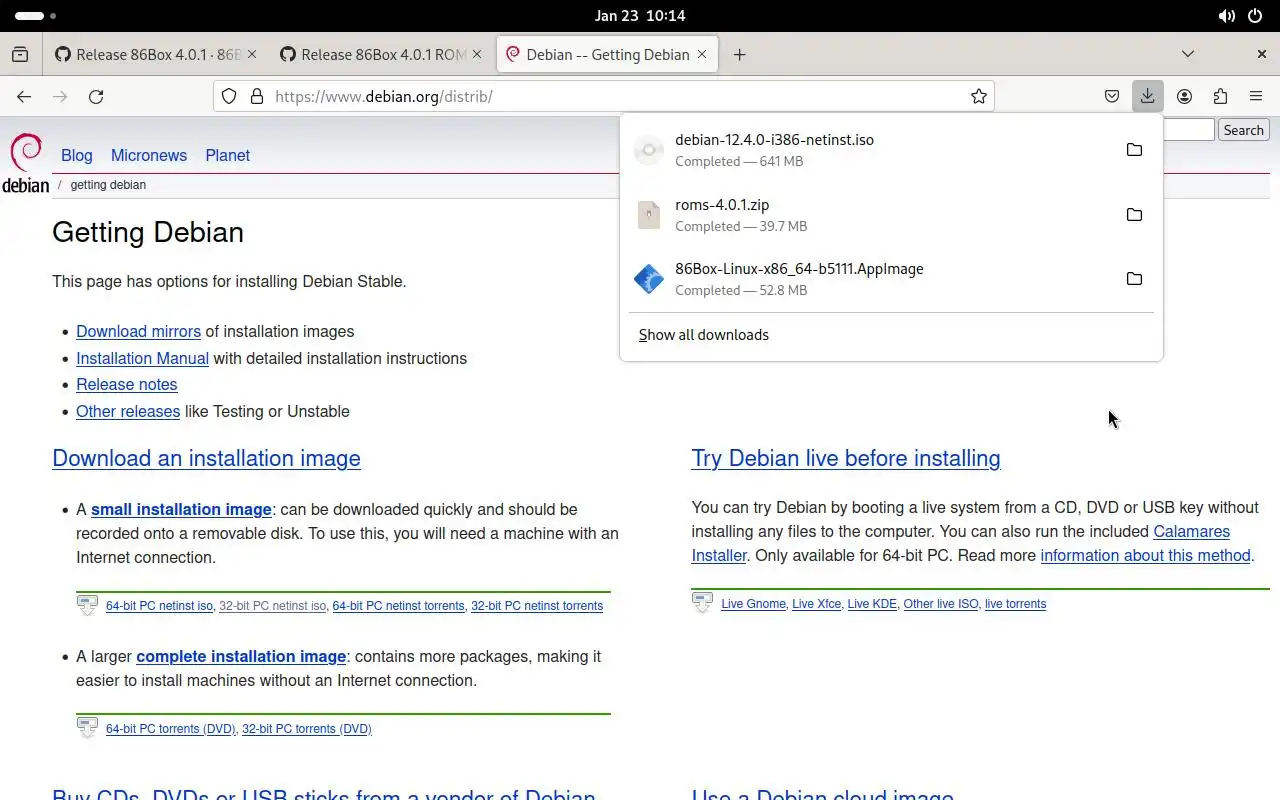Bookmark this page with the star

(x=979, y=96)
